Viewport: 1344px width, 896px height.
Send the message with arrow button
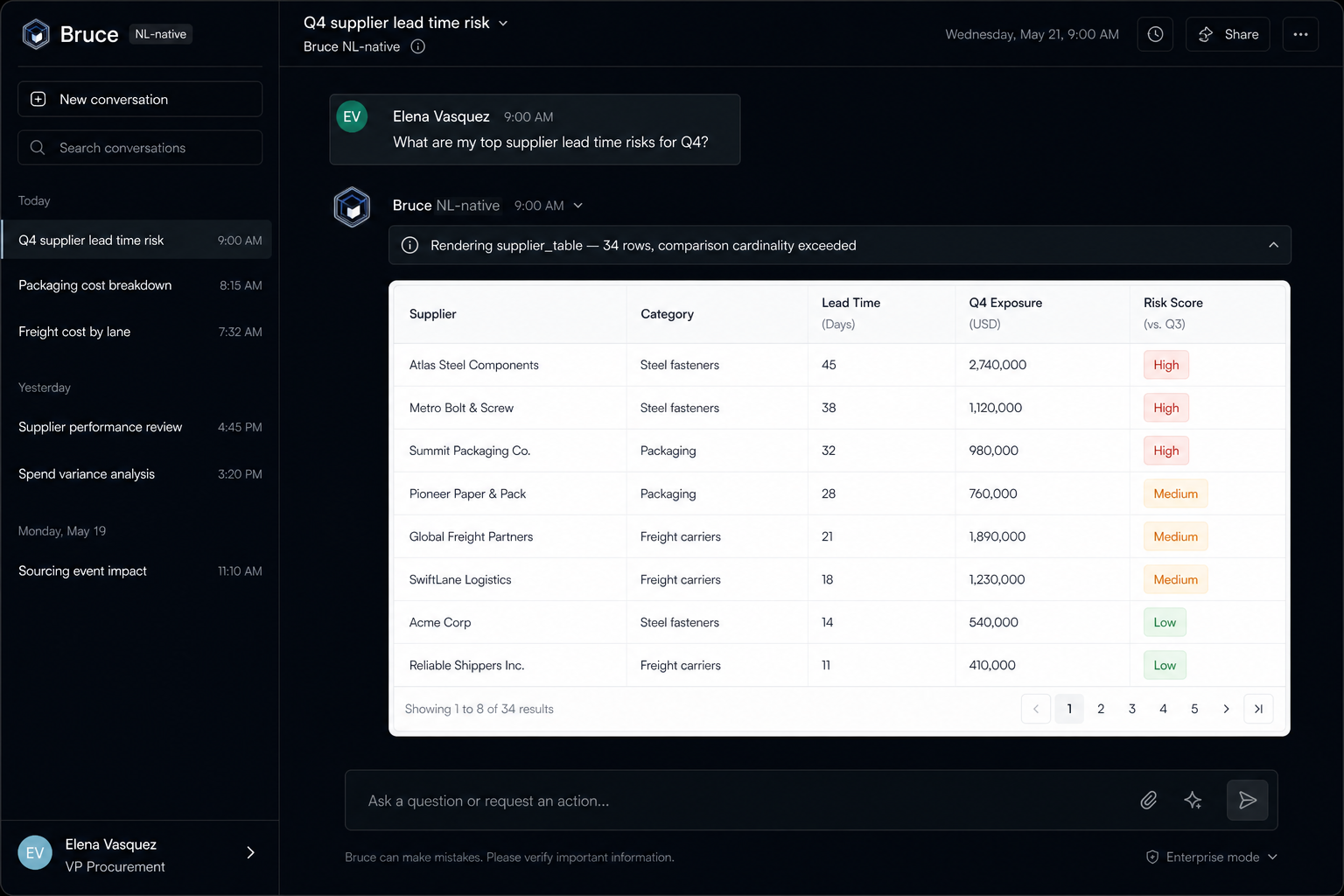[x=1248, y=800]
